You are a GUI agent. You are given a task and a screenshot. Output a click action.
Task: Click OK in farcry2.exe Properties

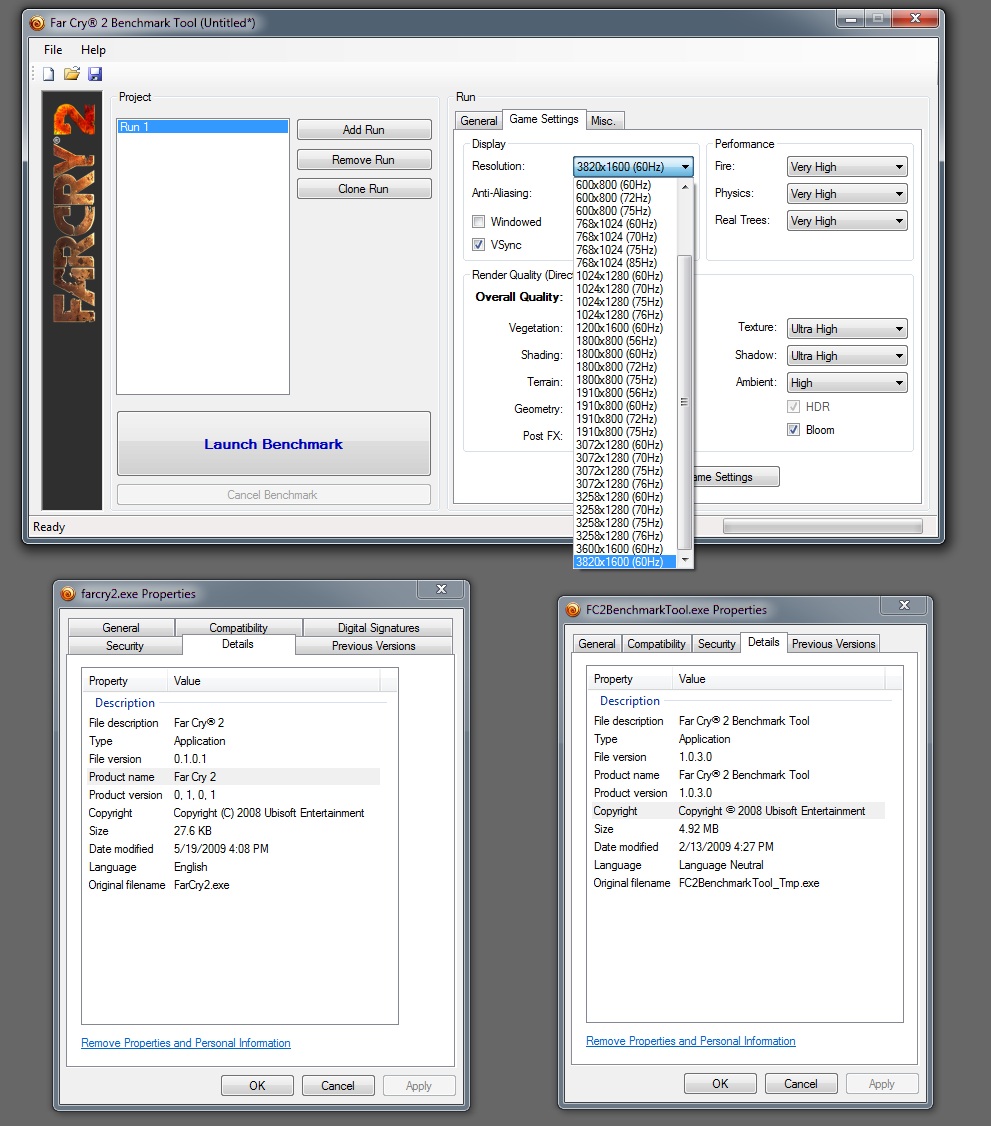(x=257, y=1086)
